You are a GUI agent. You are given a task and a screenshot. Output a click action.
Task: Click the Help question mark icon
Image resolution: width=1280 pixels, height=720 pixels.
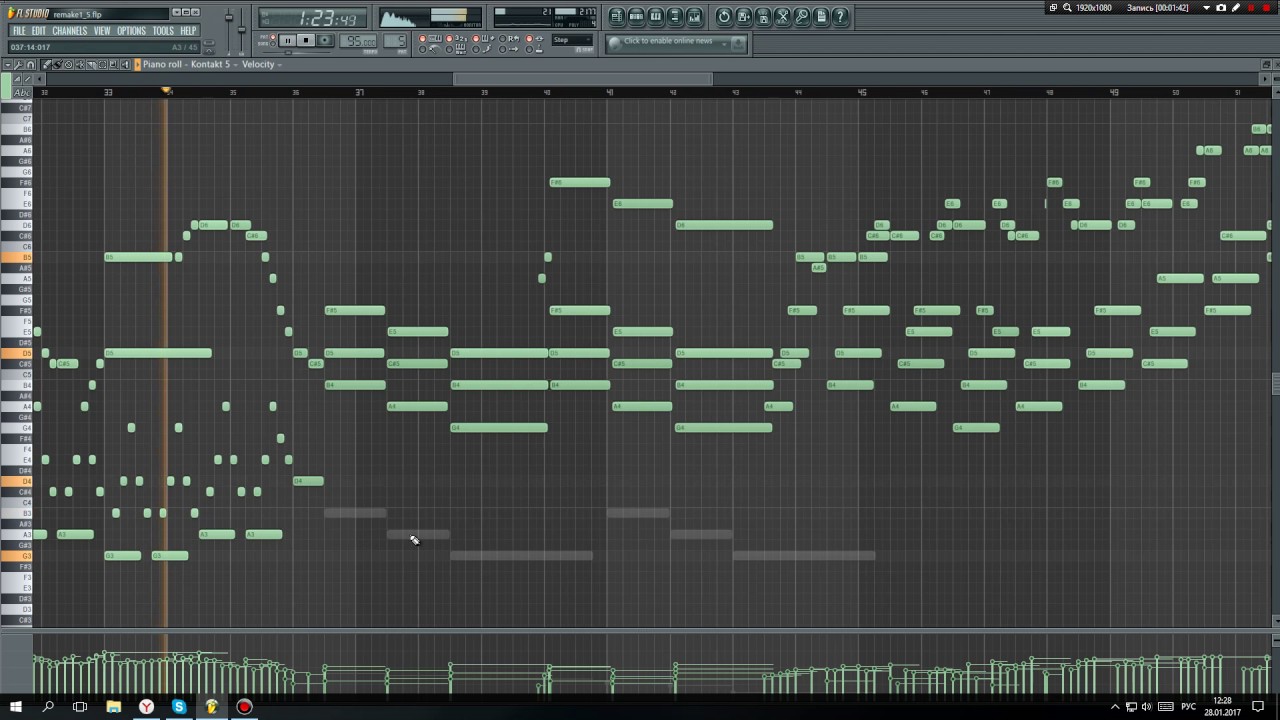tap(841, 16)
